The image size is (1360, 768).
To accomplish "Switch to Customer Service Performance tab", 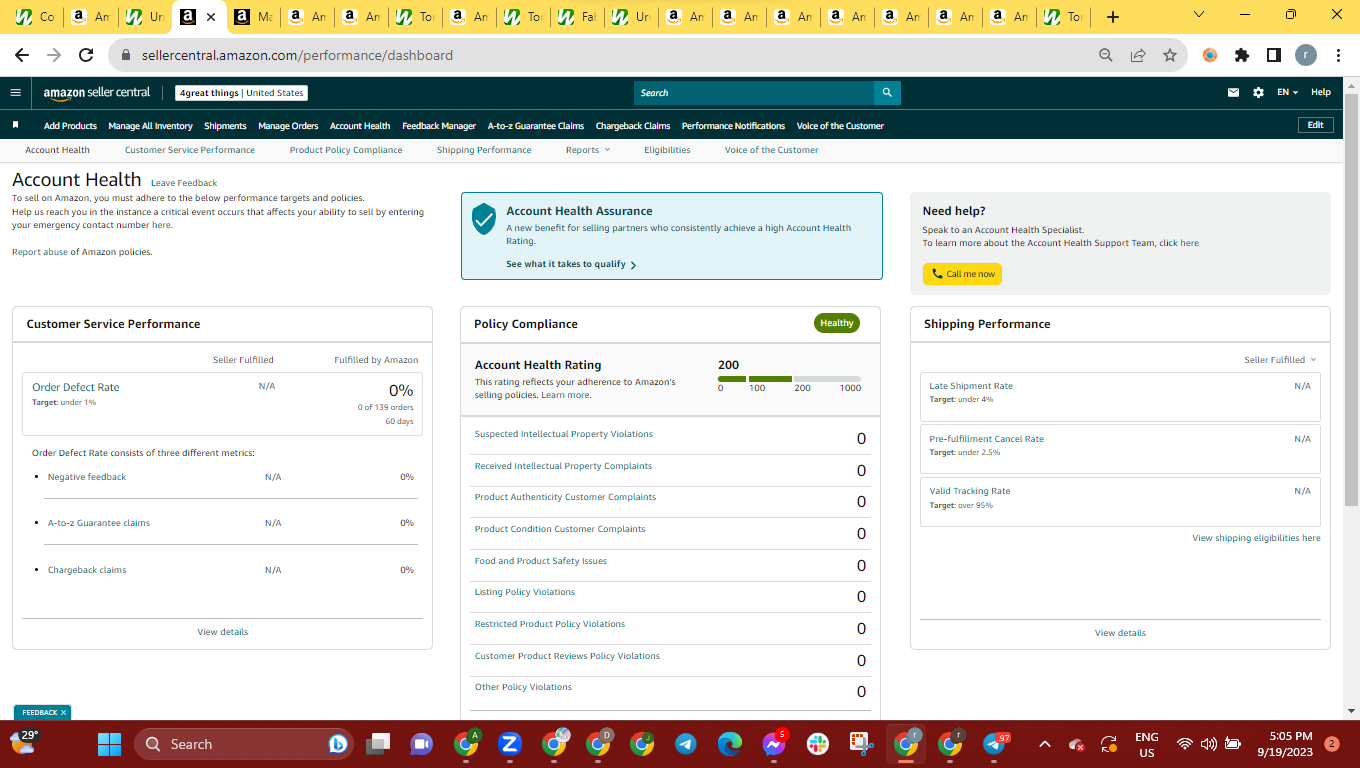I will 190,150.
